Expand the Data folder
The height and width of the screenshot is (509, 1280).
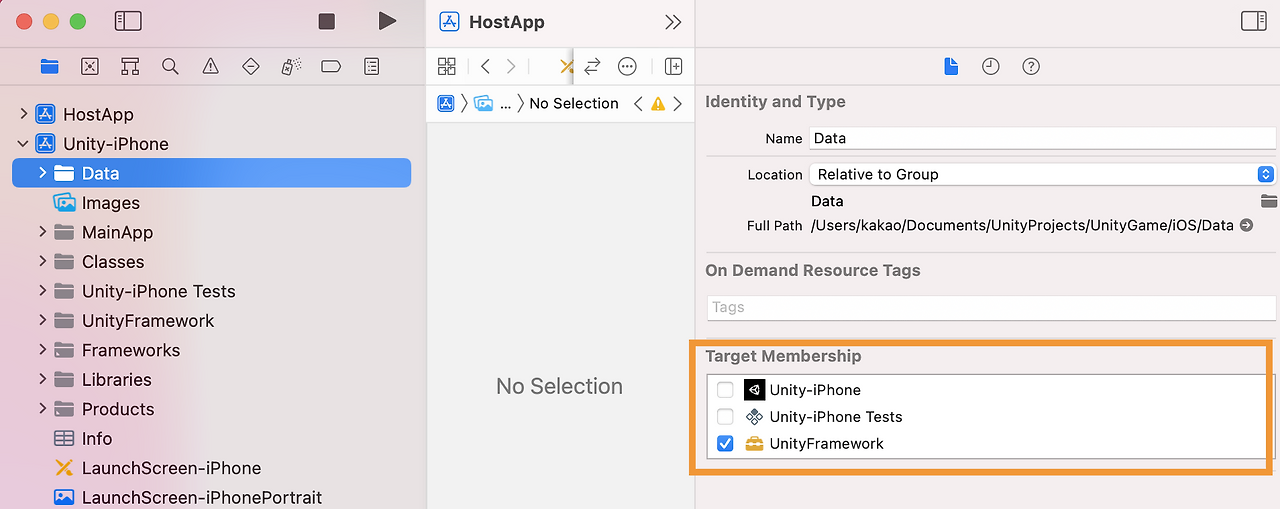pos(42,173)
